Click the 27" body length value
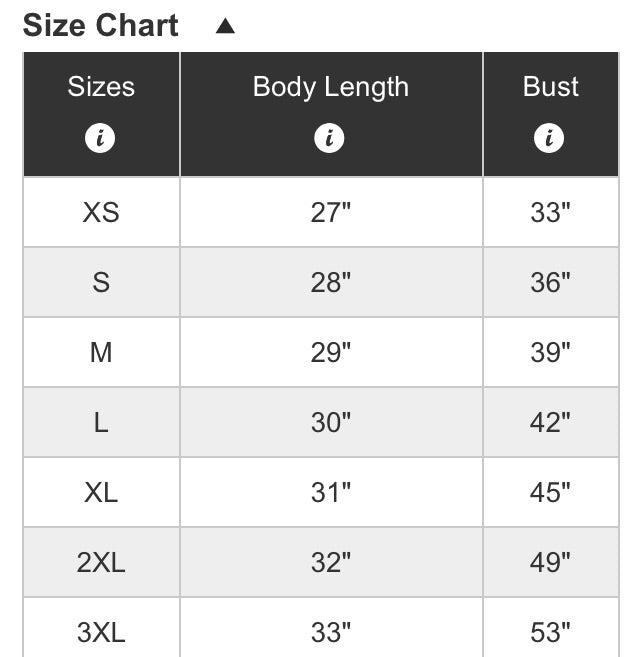Screen dimensions: 640x657 point(331,212)
